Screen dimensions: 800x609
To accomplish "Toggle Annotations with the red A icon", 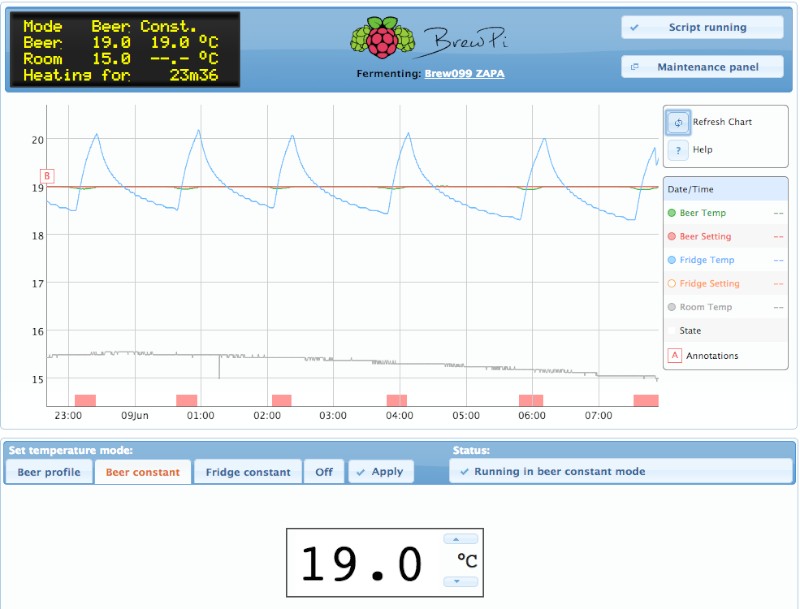I will (674, 356).
